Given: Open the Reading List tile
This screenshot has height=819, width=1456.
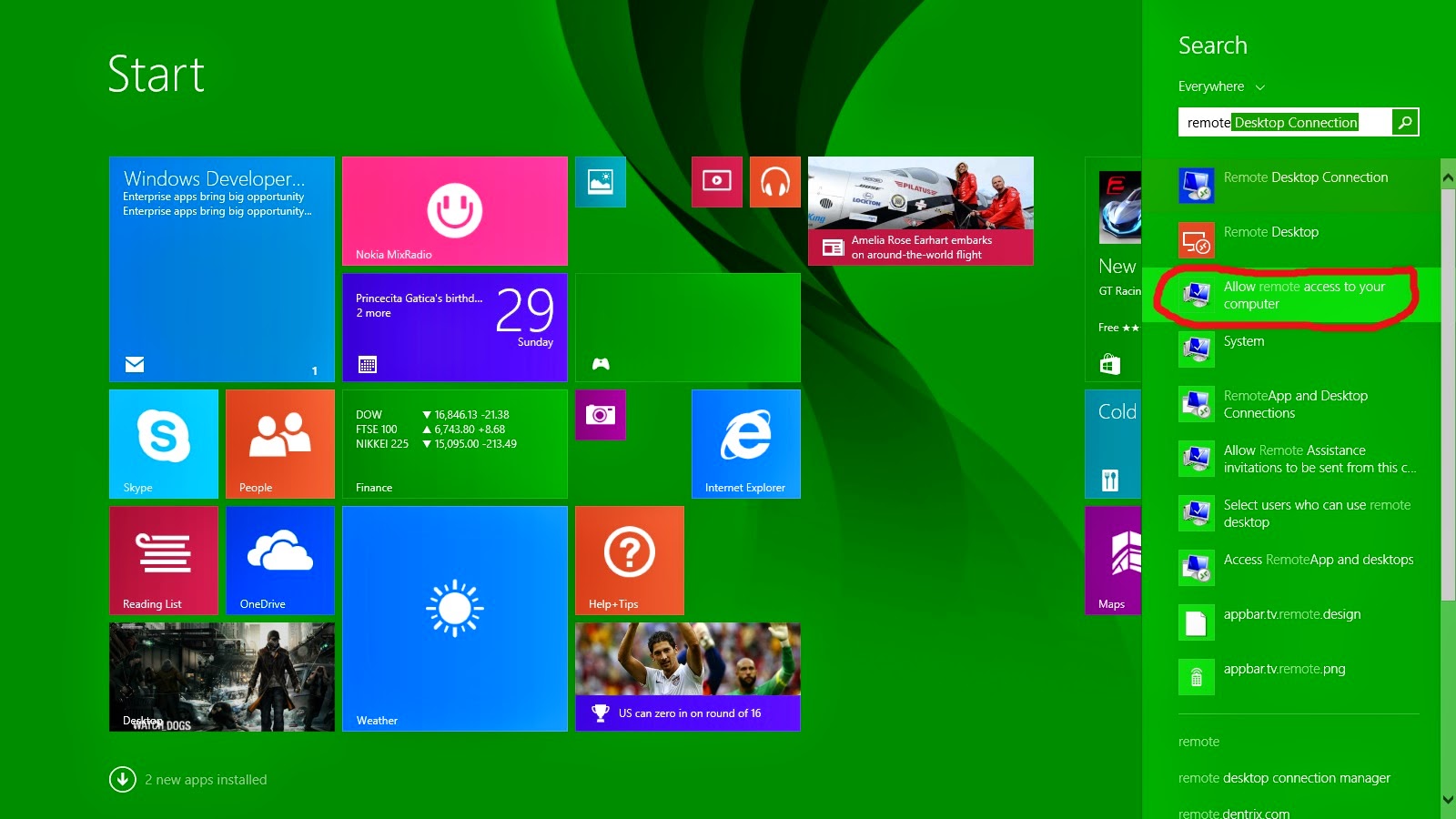Looking at the screenshot, I should pos(164,561).
